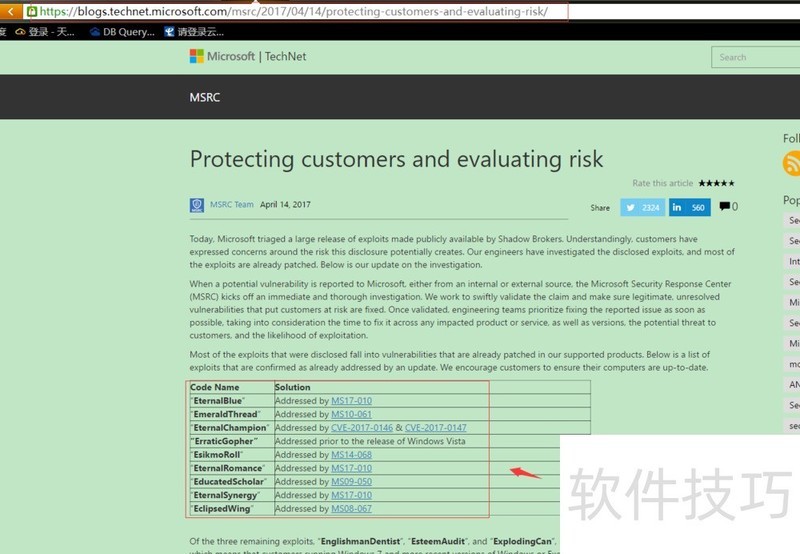Open the MS08-067 link for EclipsedWing
This screenshot has width=800, height=554.
click(352, 509)
